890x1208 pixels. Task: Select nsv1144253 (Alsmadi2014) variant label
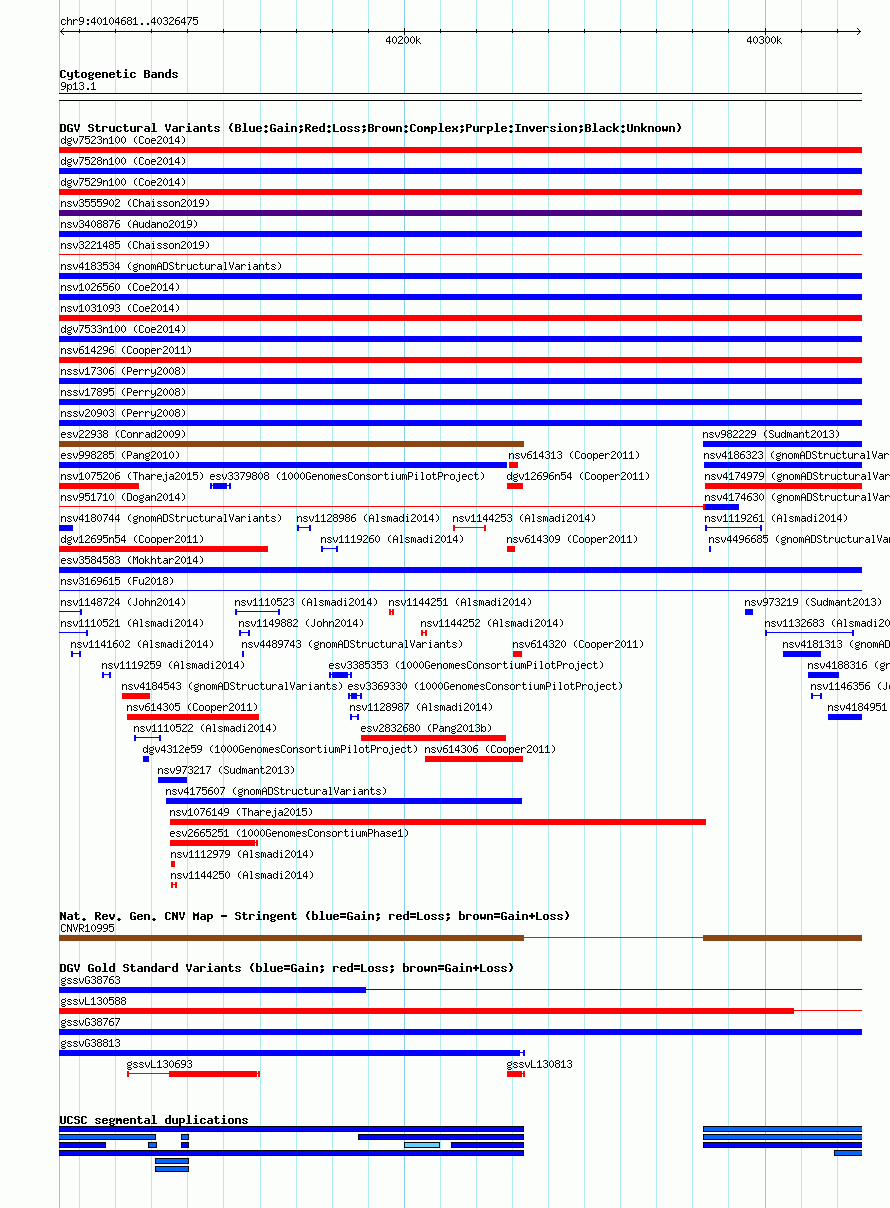524,518
